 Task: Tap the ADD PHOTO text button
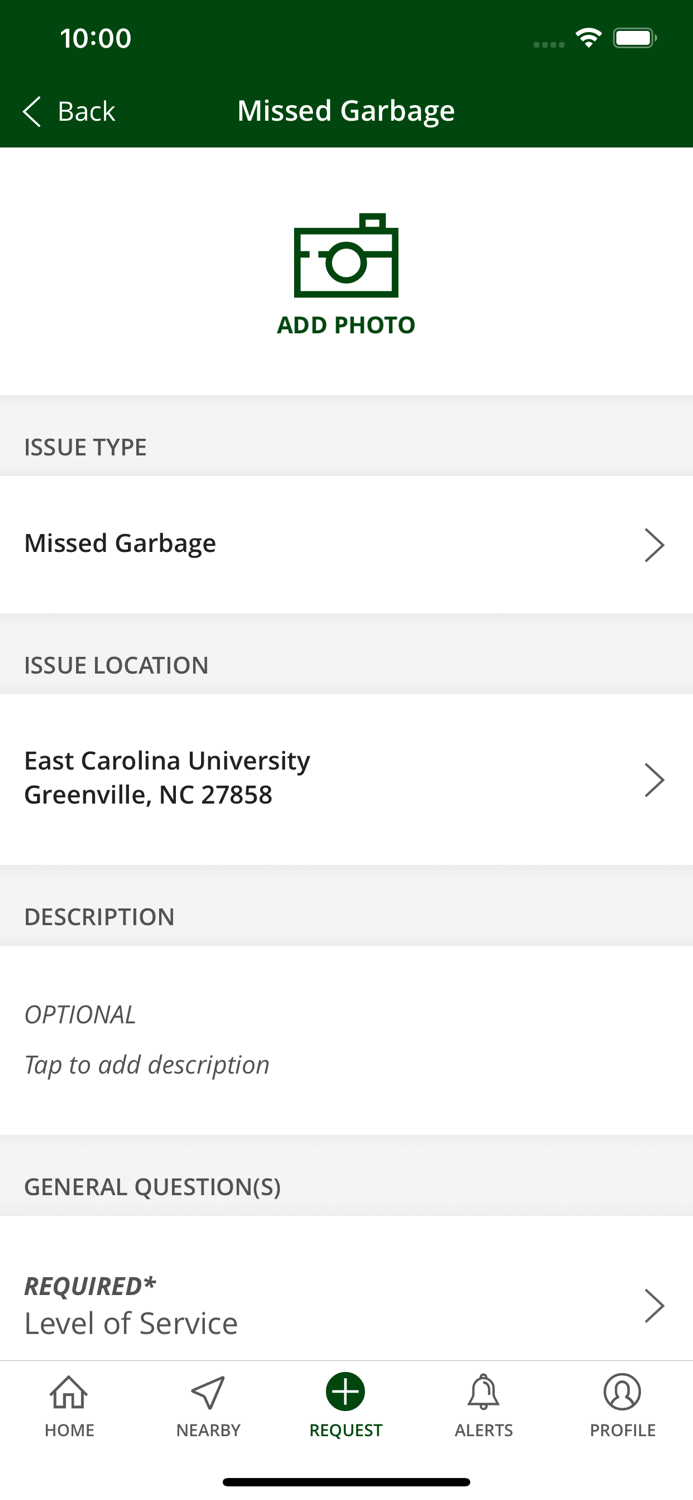346,325
